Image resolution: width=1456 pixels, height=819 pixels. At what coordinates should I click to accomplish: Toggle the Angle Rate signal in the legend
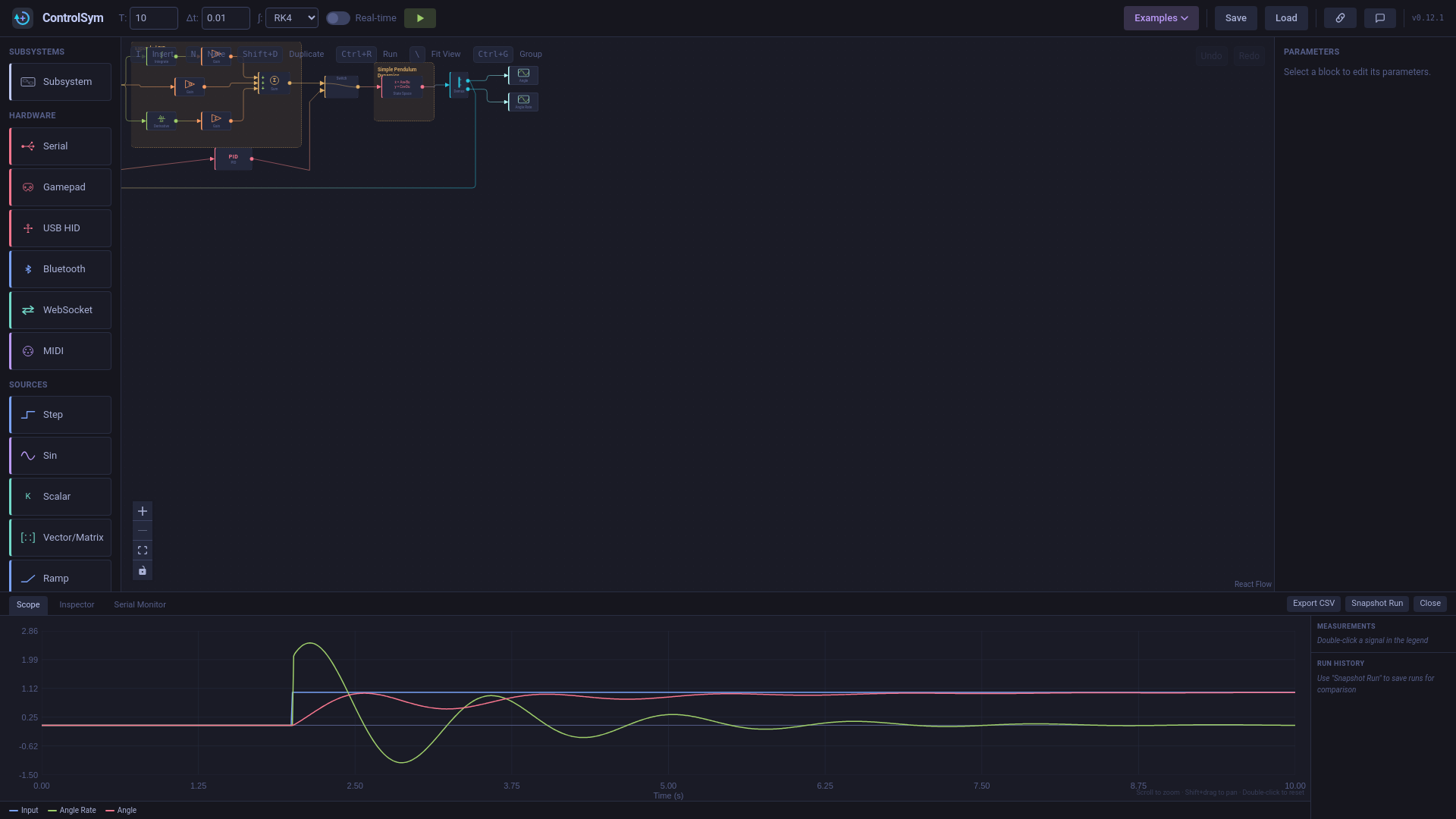pos(72,811)
